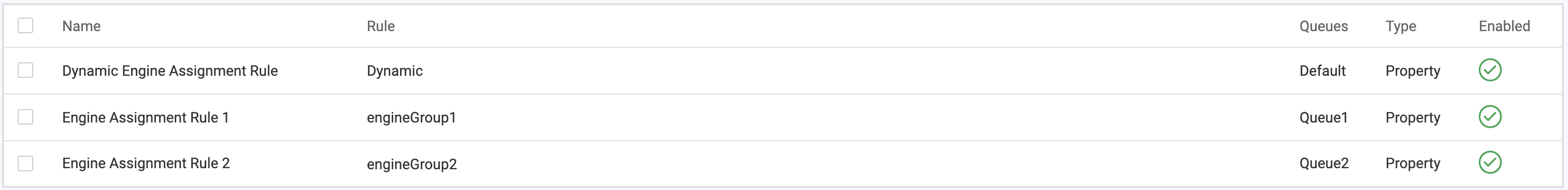The height and width of the screenshot is (190, 1568).
Task: Click Property type in Queue2 row
Action: tap(1413, 163)
